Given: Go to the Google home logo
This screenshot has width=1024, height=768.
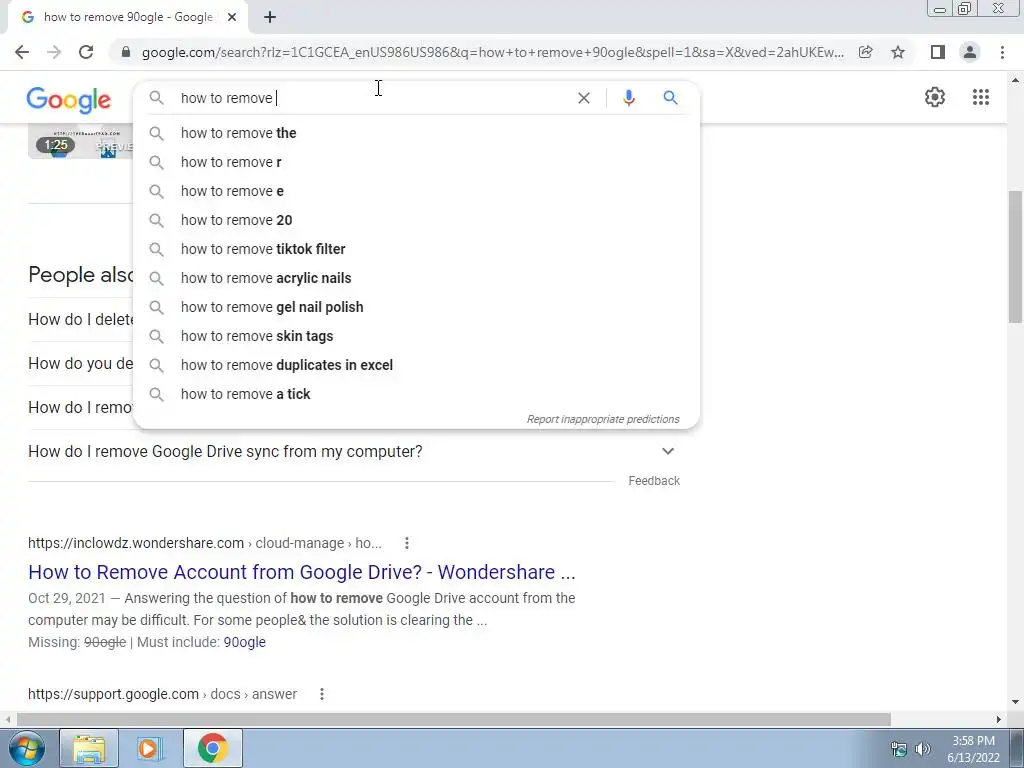Looking at the screenshot, I should click(x=69, y=99).
